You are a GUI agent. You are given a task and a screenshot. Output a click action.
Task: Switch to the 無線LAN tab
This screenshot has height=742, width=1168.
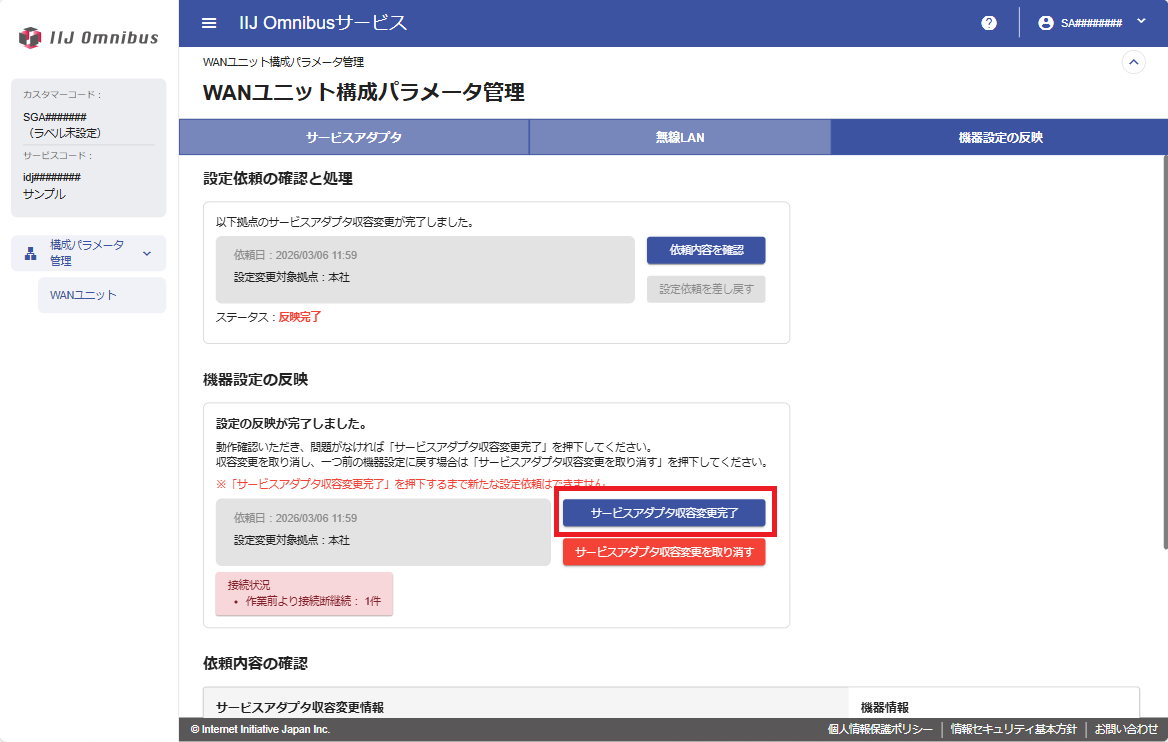pos(680,138)
